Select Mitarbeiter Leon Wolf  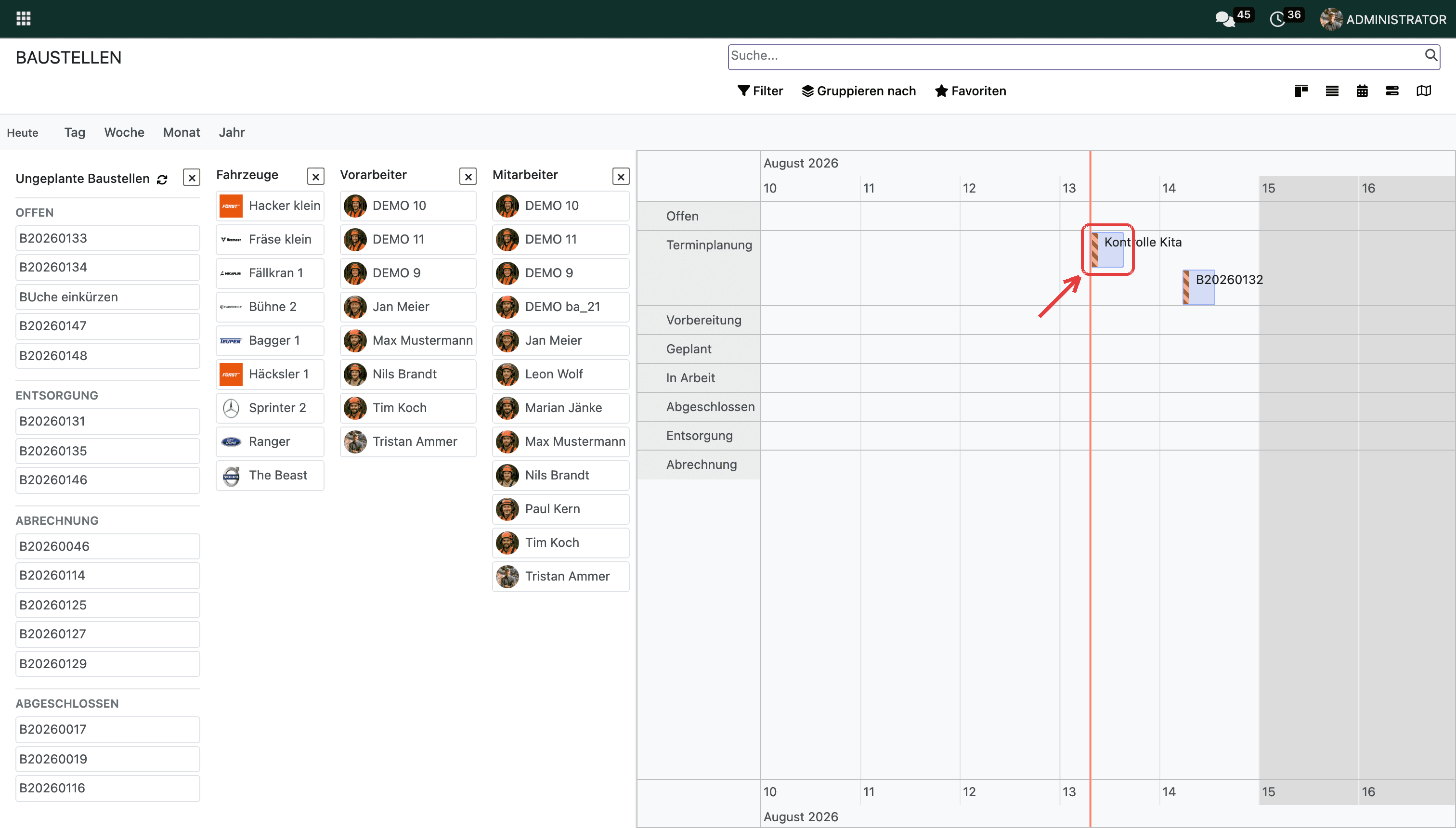point(561,374)
